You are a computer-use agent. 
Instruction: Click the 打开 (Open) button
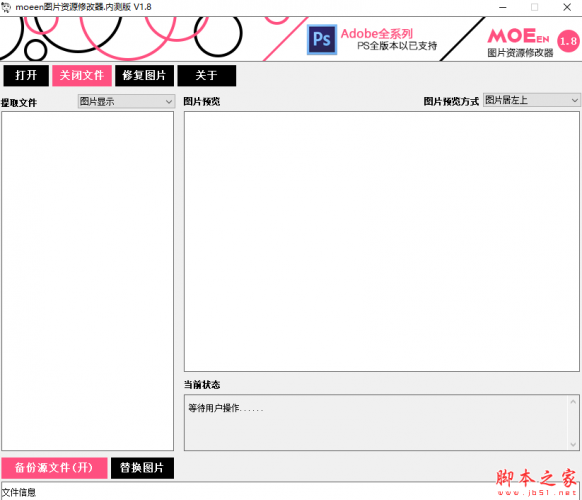coord(26,76)
